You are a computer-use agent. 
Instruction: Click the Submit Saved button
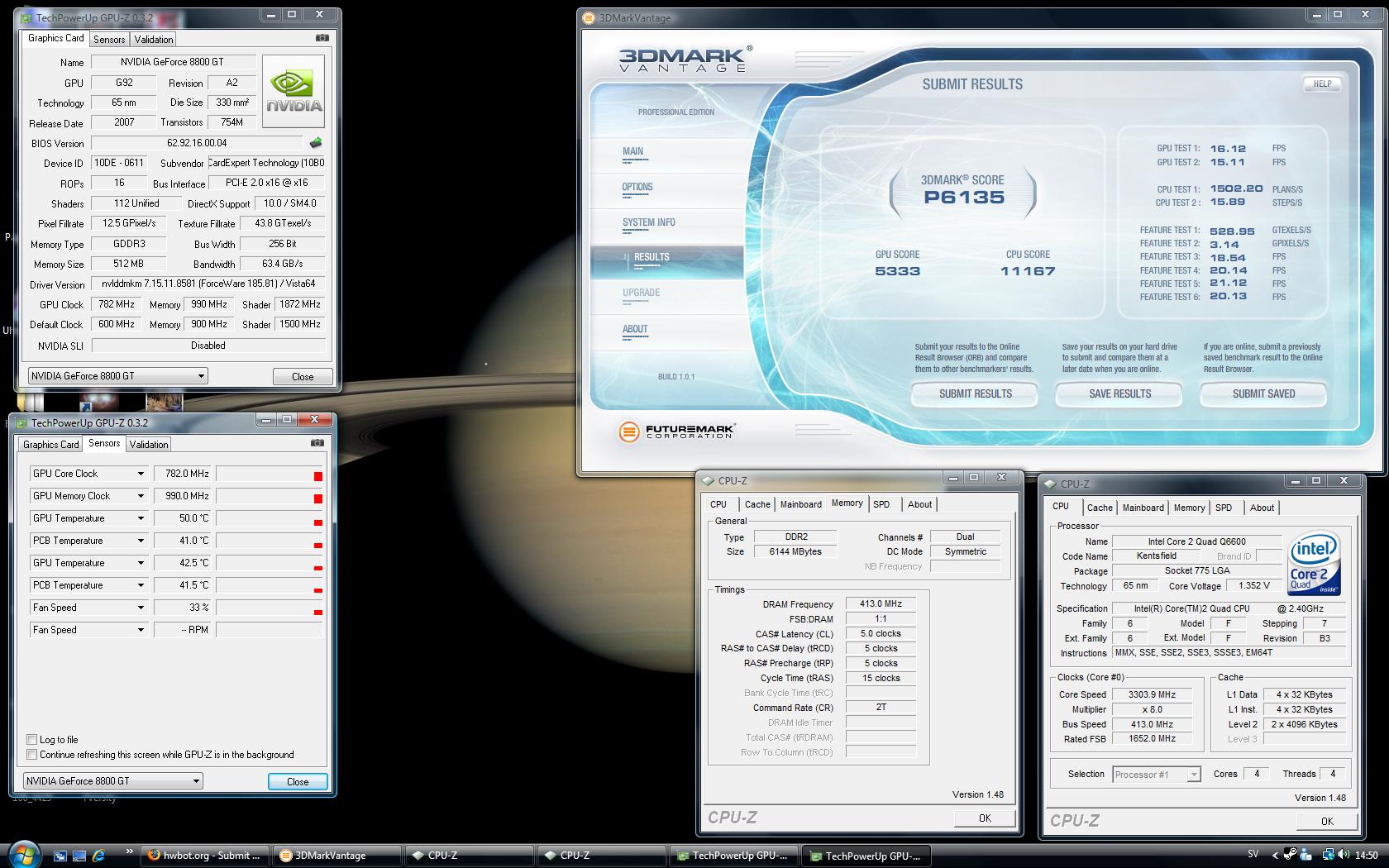click(1263, 394)
